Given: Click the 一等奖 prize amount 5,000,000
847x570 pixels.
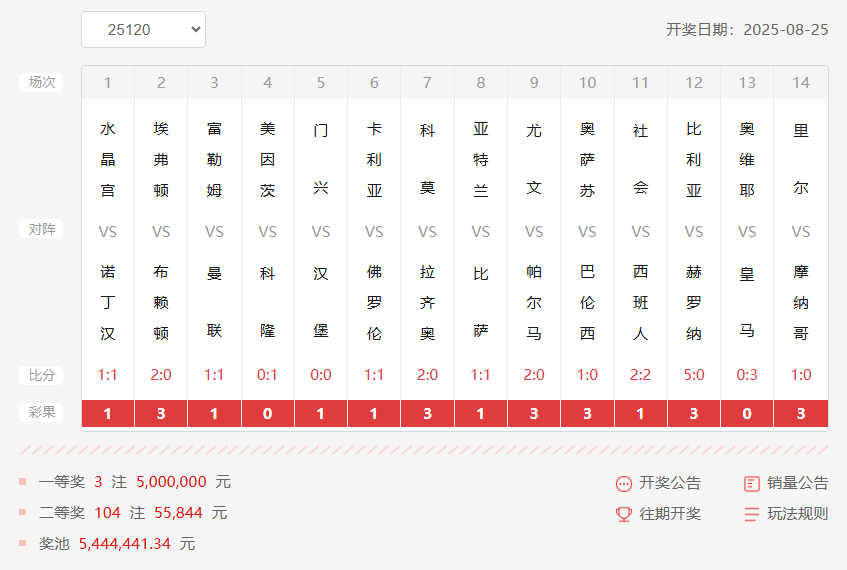Looking at the screenshot, I should pos(170,482).
